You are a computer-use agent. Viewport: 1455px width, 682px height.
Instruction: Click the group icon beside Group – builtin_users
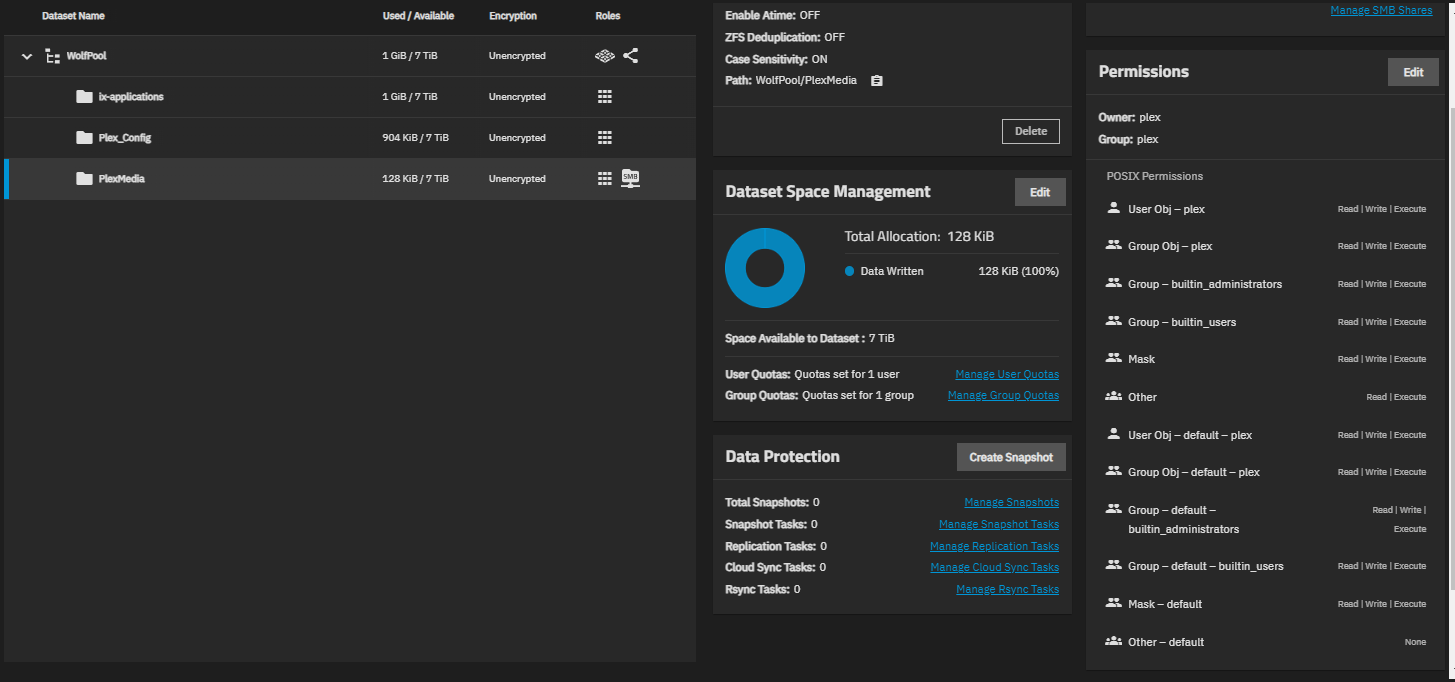coord(1113,322)
